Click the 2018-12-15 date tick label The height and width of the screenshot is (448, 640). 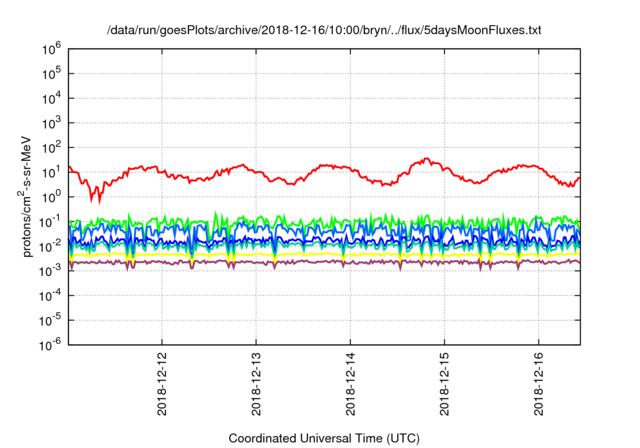(444, 384)
